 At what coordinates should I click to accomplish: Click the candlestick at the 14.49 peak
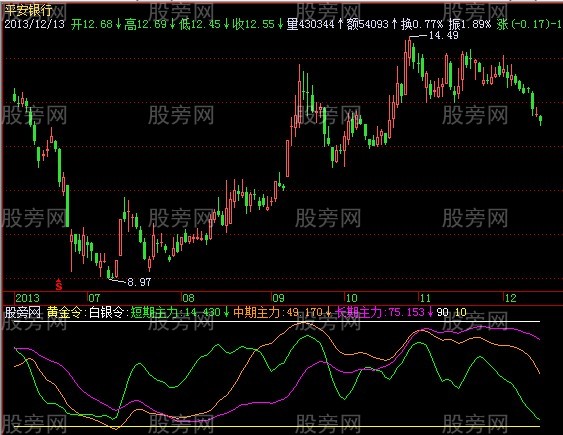(409, 49)
